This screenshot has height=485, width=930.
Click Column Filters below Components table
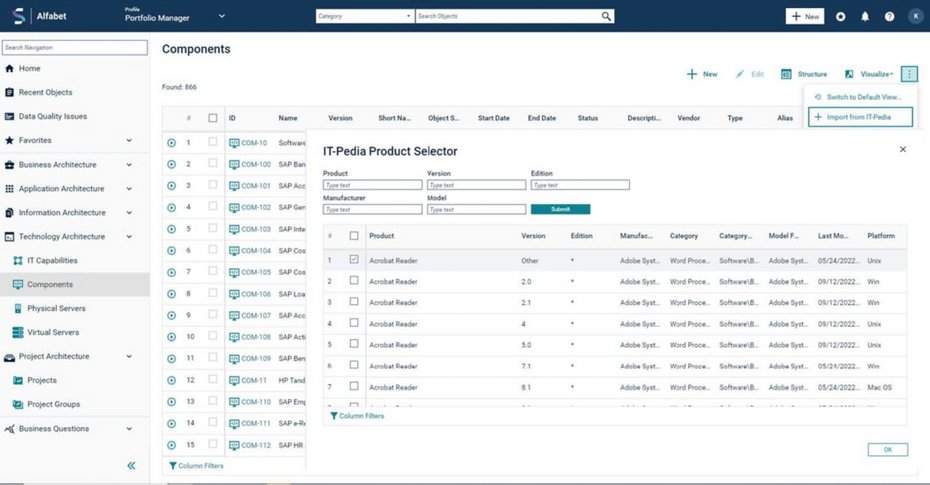coord(196,465)
